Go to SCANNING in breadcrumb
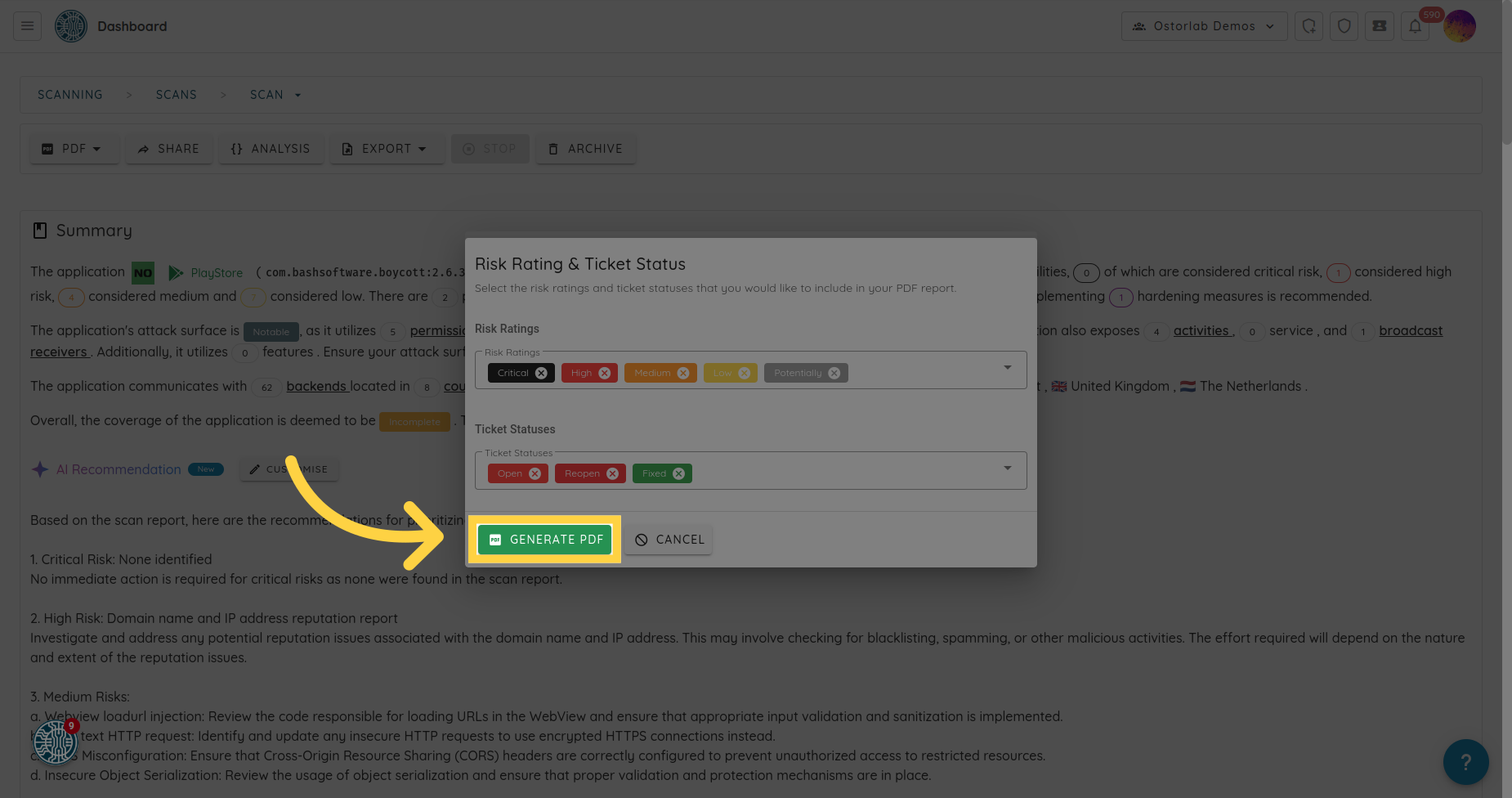1512x798 pixels. pos(70,95)
